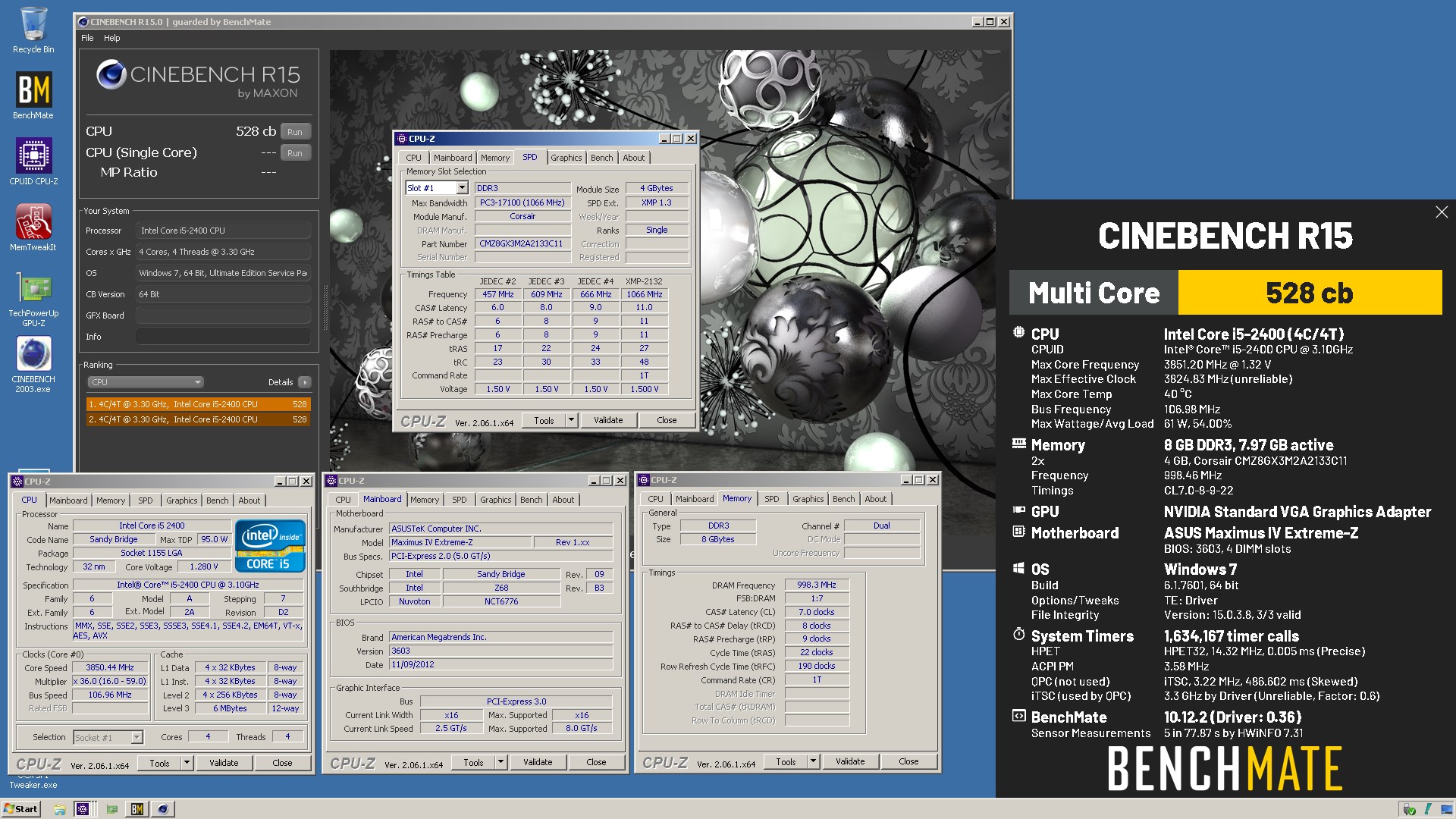This screenshot has height=819, width=1456.
Task: Switch to BenchMate via its taskbar button
Action: coord(137,809)
